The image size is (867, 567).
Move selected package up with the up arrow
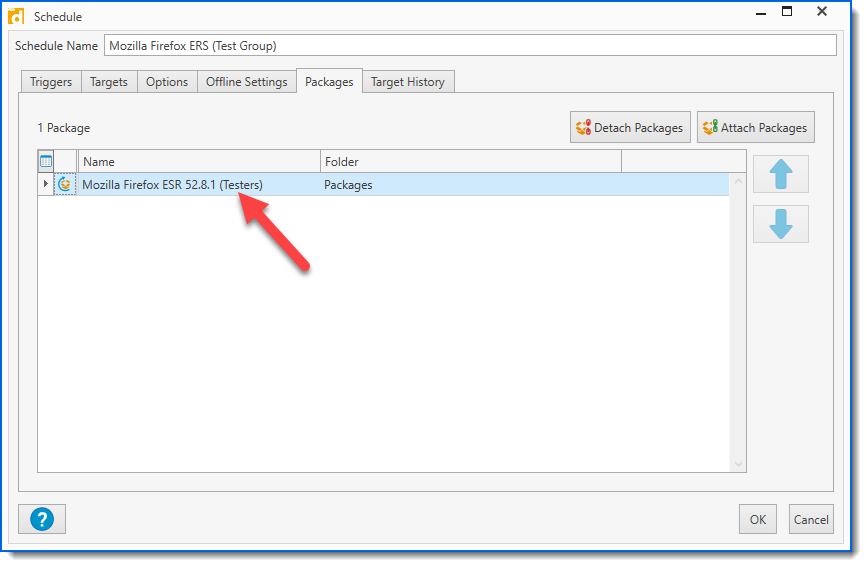tap(781, 174)
